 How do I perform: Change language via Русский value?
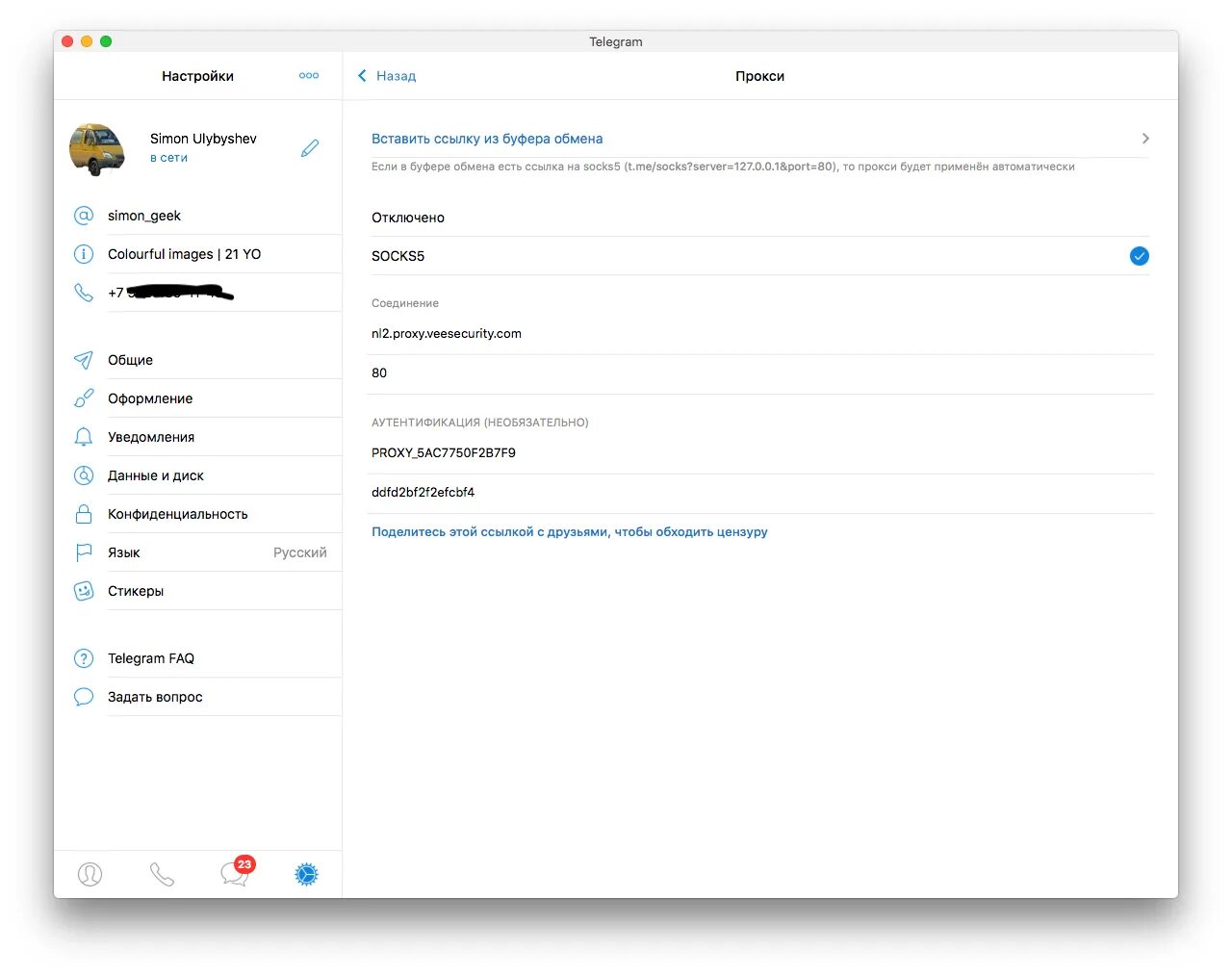300,552
